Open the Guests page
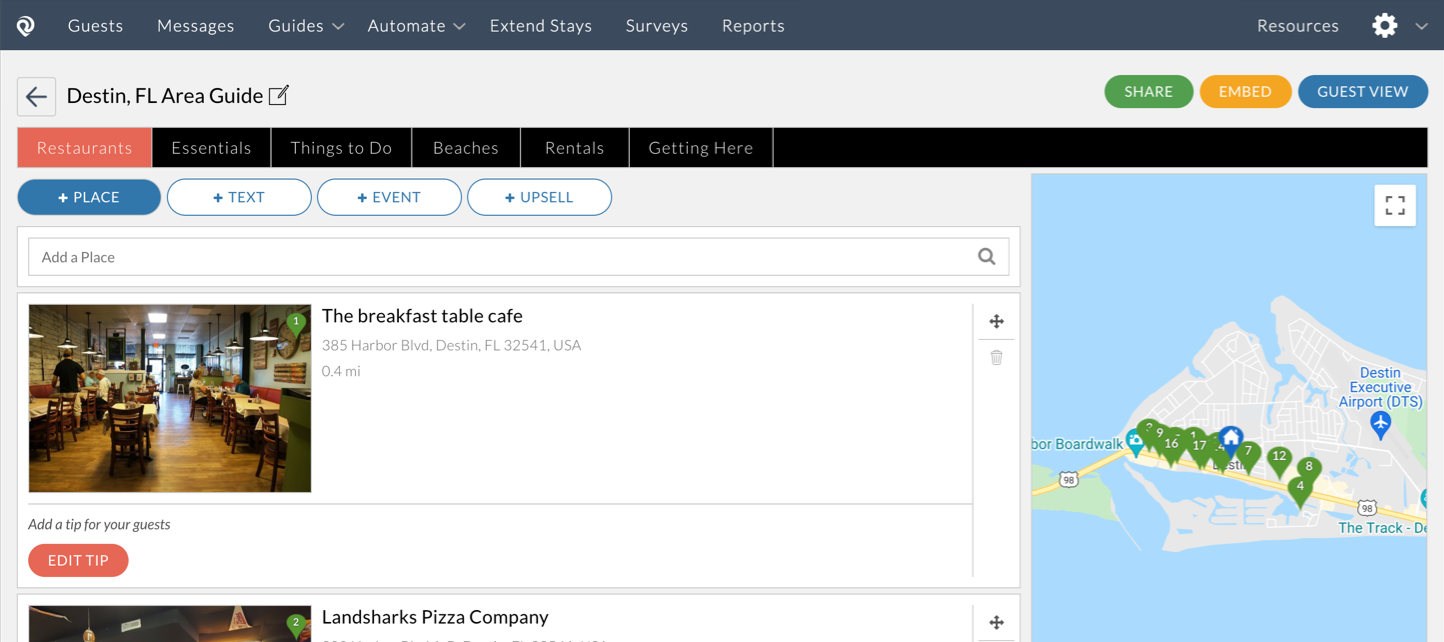The height and width of the screenshot is (642, 1444). (95, 26)
